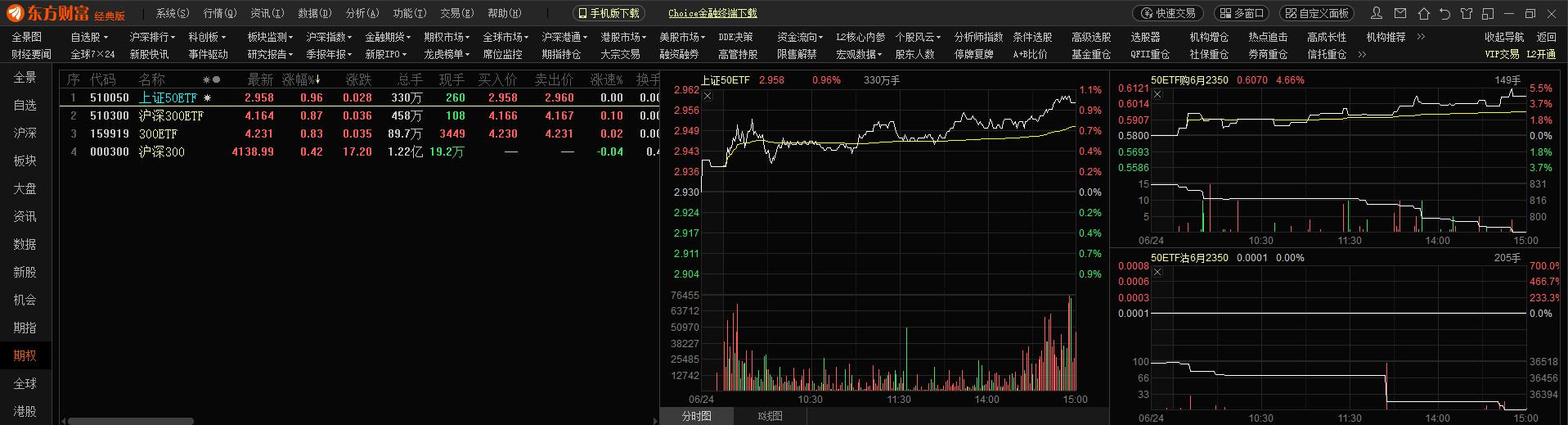Image resolution: width=1568 pixels, height=425 pixels.
Task: Open 财经要闻 in navigation
Action: pos(31,54)
